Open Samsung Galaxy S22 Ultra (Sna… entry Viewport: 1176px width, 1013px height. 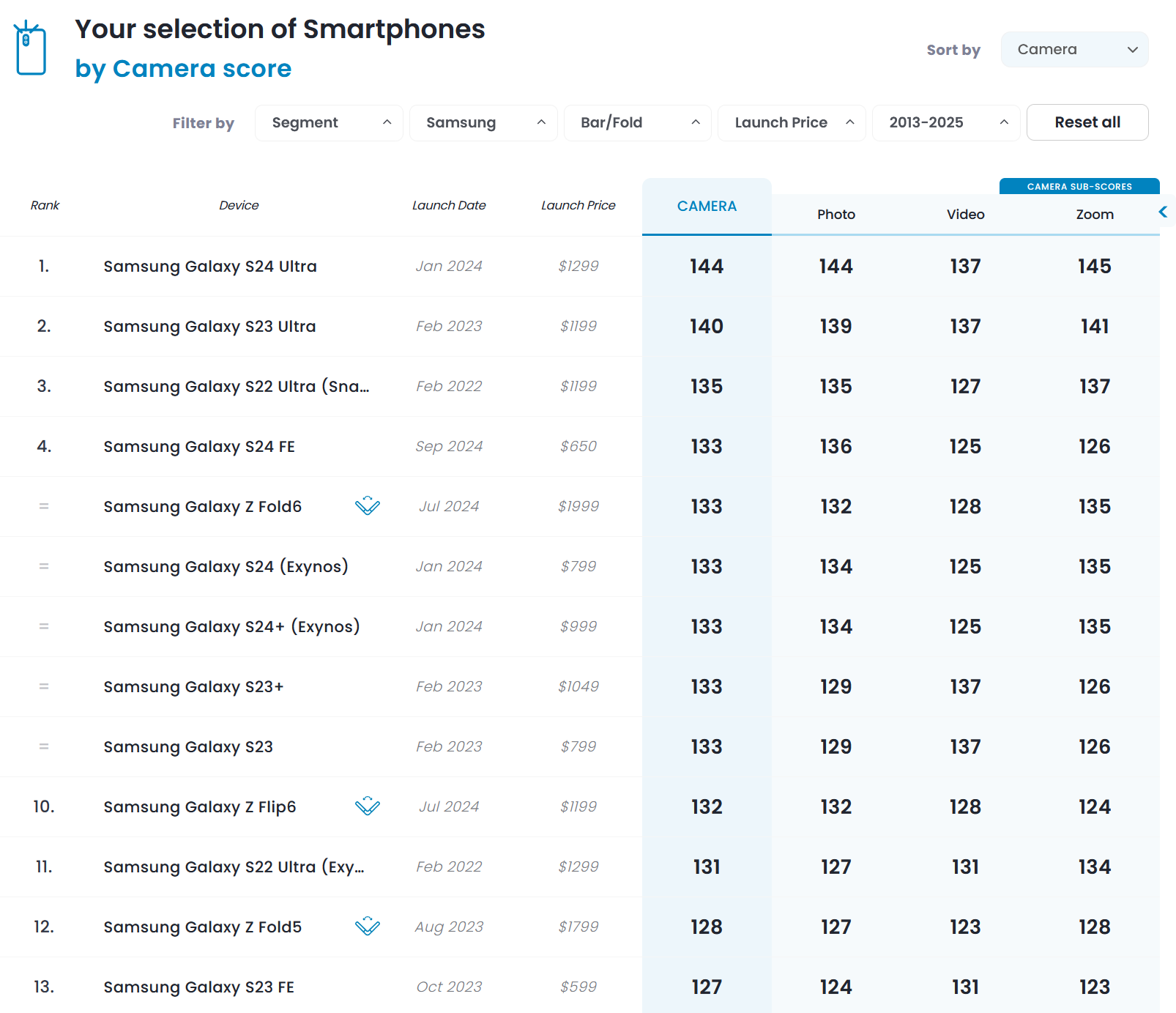237,387
